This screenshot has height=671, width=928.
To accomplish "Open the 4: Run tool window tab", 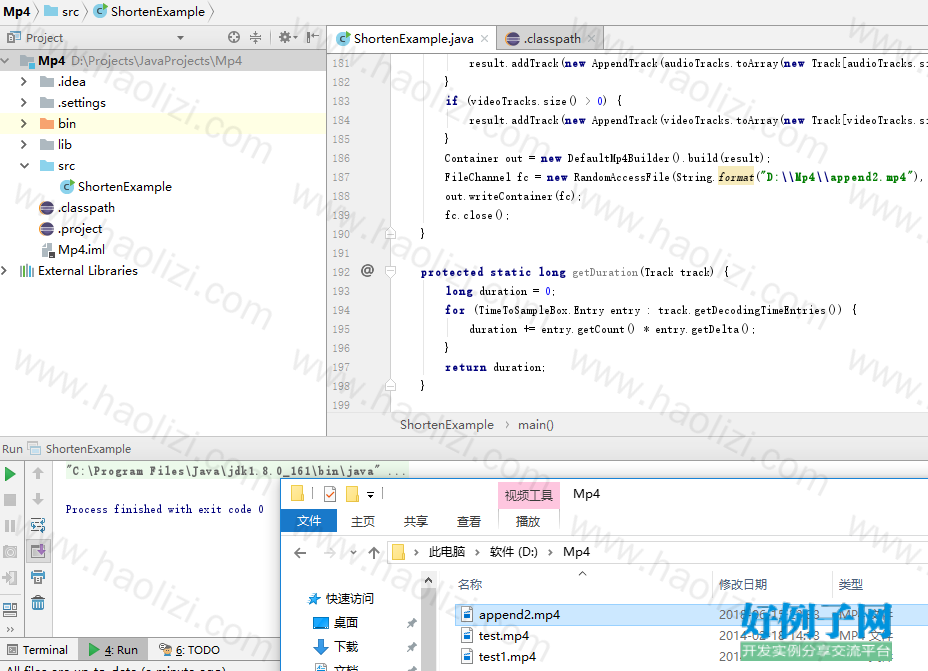I will [x=113, y=650].
